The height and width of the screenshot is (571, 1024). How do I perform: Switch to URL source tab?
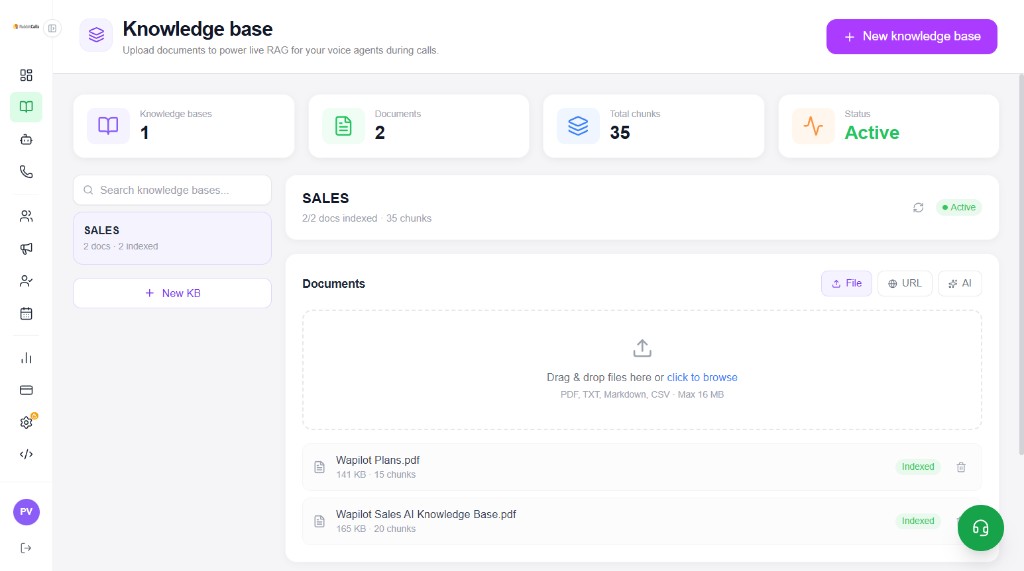point(904,284)
